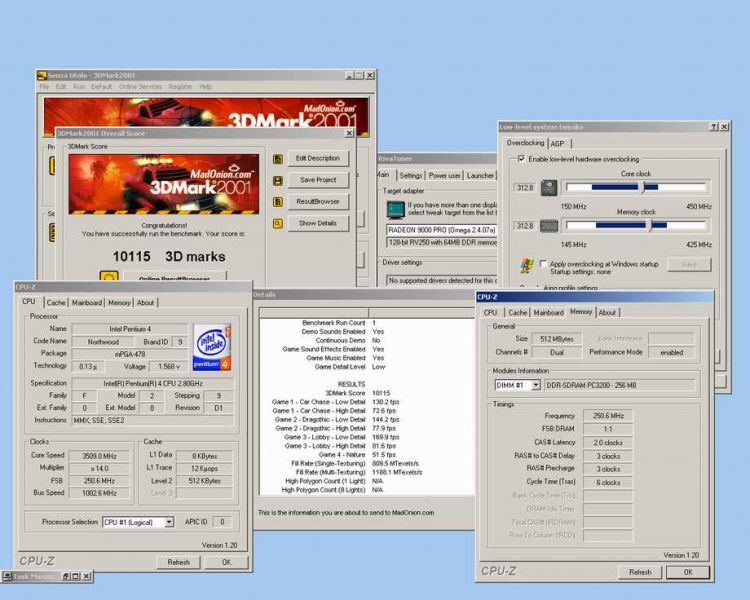Screen dimensions: 750x600
Task: Open Register menu in 3DMark2001
Action: click(x=180, y=87)
